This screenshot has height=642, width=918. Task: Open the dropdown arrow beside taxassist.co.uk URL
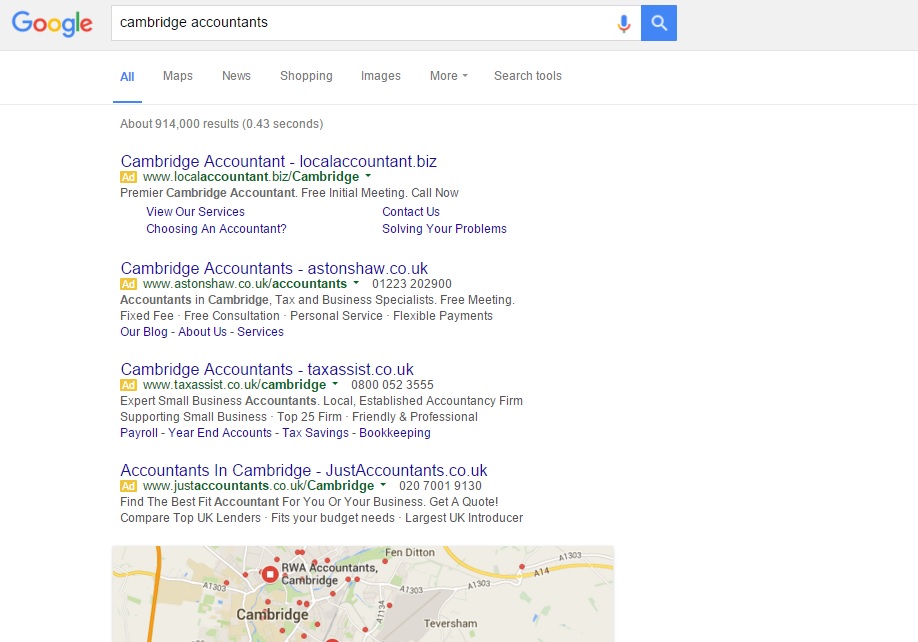click(x=335, y=385)
